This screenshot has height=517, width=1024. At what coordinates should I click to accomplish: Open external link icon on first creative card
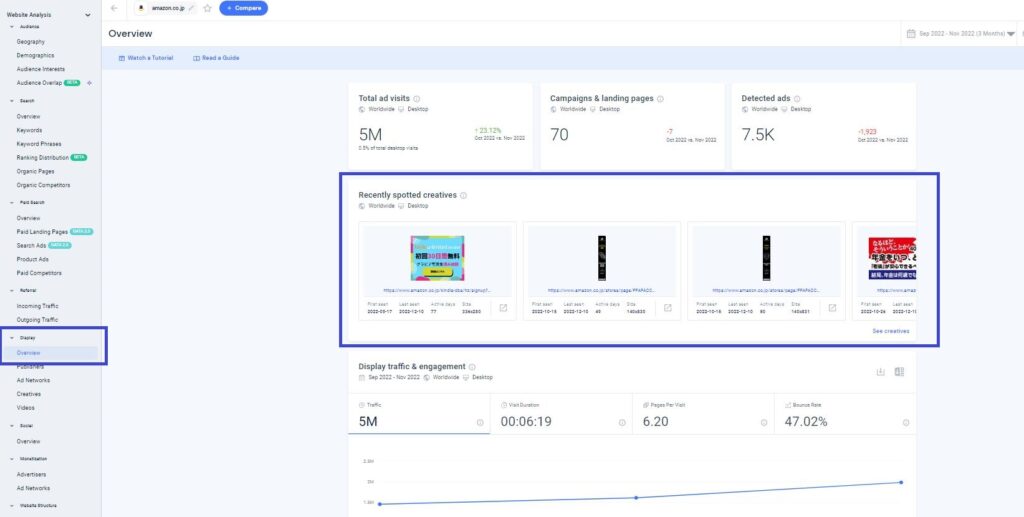503,308
